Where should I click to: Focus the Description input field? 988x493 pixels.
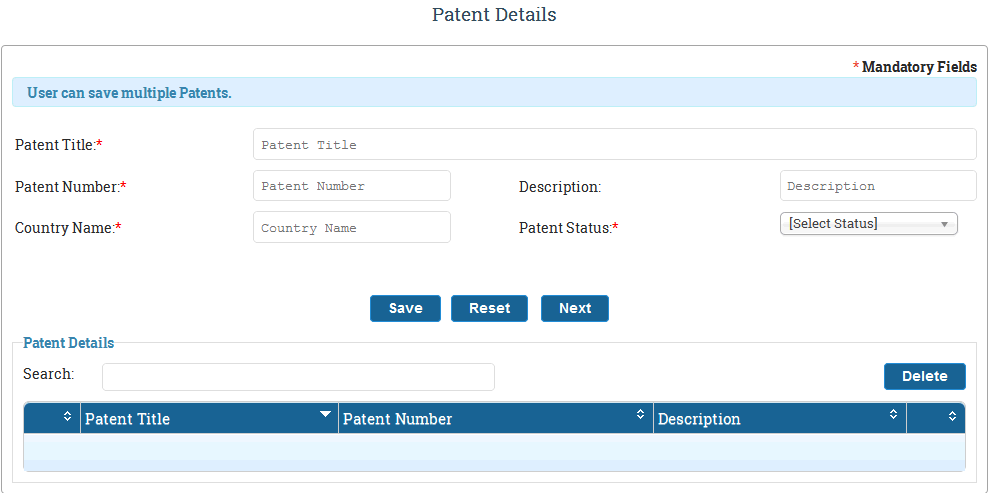coord(878,186)
